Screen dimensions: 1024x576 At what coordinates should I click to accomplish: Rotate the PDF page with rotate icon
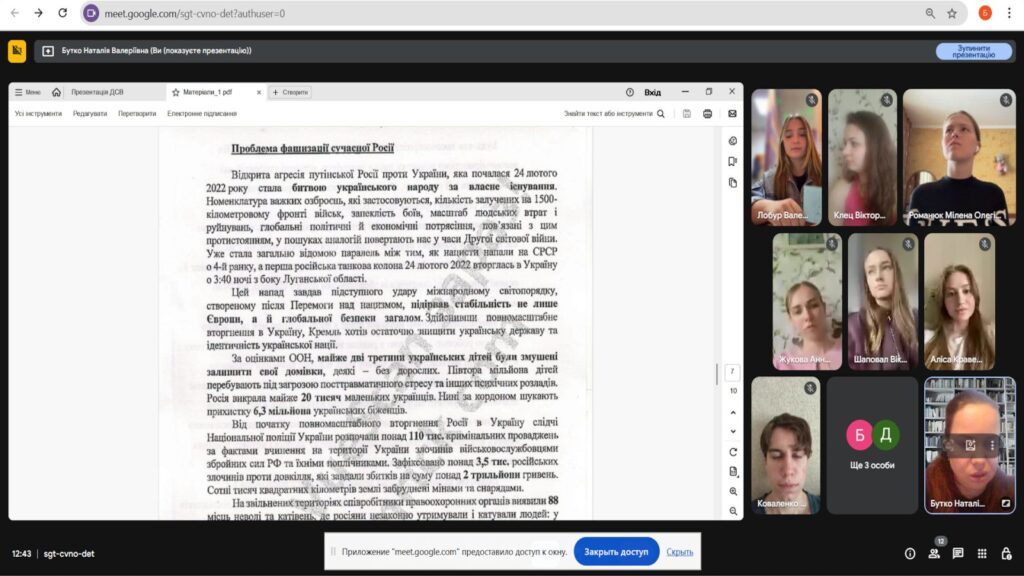(733, 452)
